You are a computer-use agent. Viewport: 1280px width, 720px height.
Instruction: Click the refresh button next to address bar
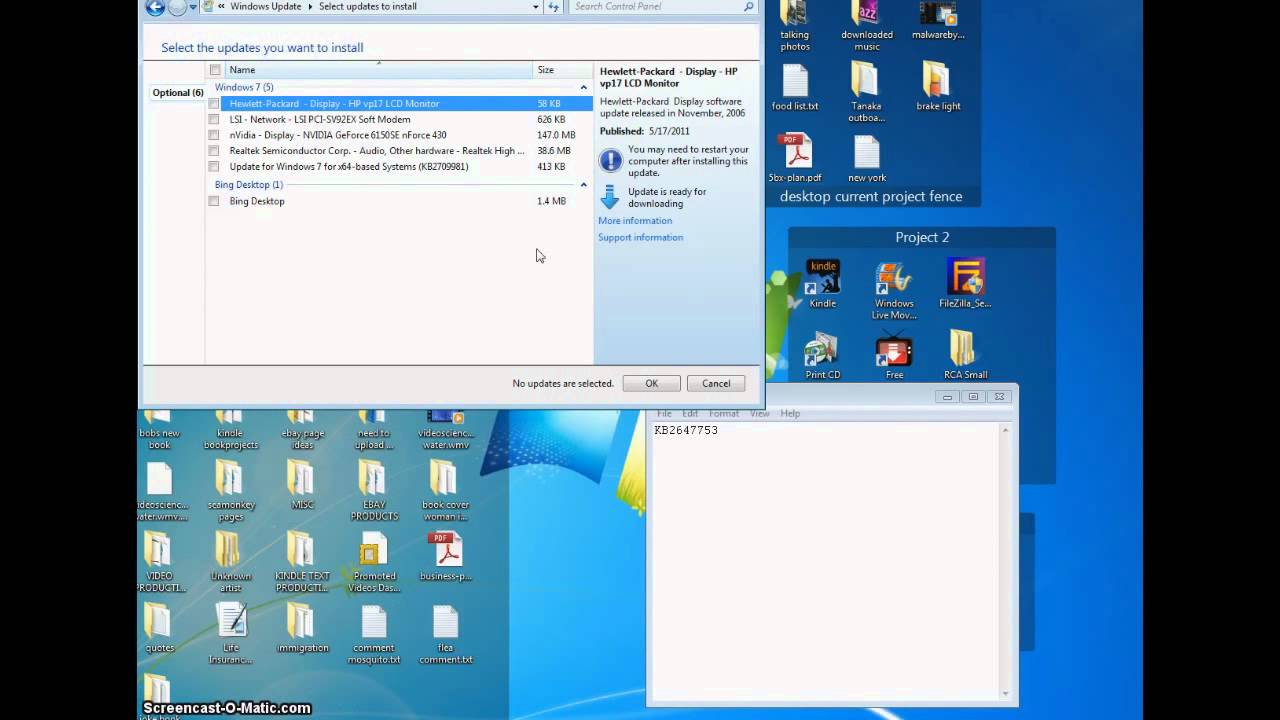click(554, 7)
